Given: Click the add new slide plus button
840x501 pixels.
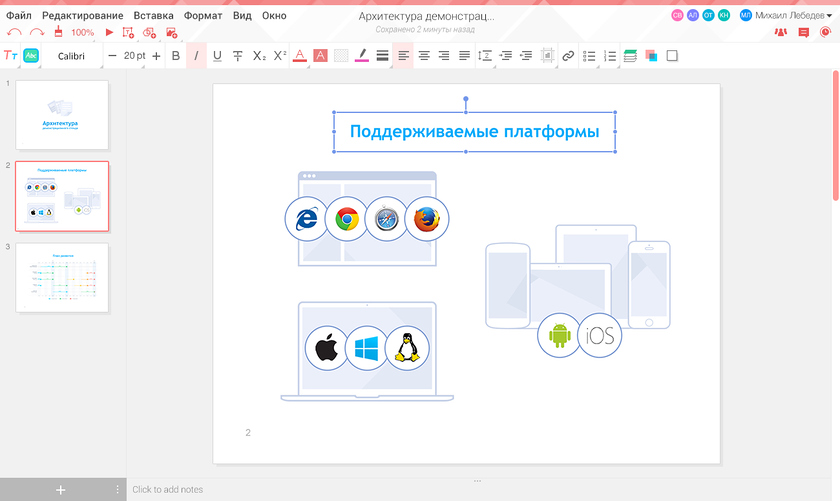Looking at the screenshot, I should pos(60,489).
